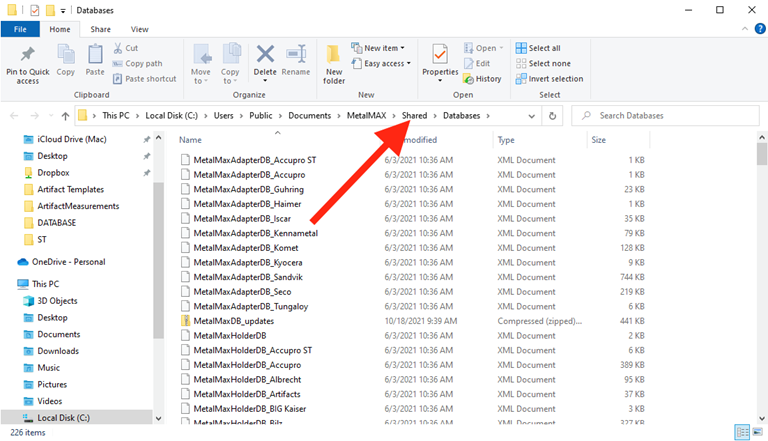This screenshot has height=441, width=768.
Task: Click Copy path in ribbon
Action: [x=137, y=63]
